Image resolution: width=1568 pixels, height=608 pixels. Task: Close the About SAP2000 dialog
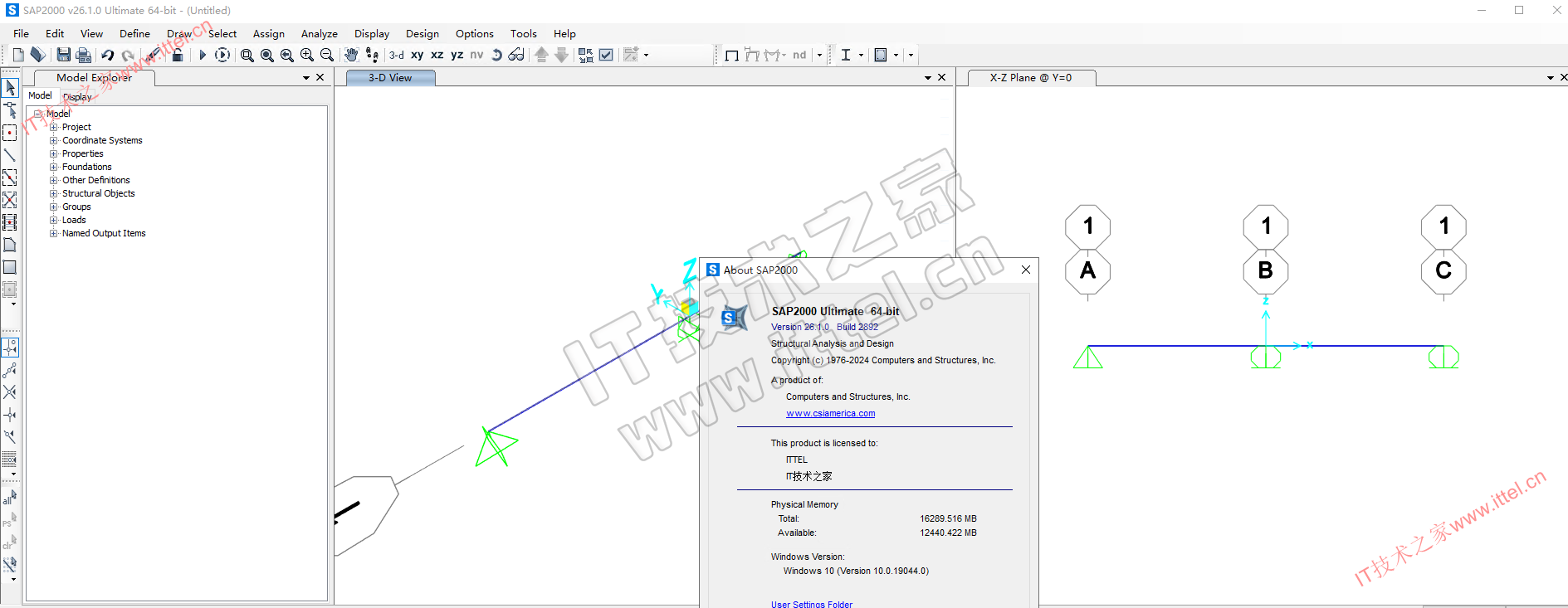(1025, 270)
